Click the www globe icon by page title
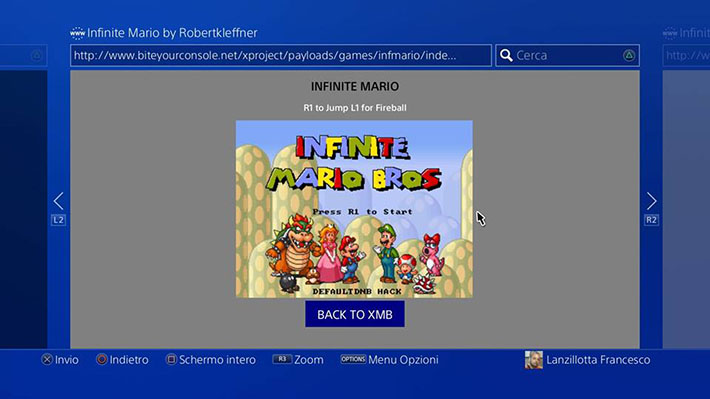 tap(77, 33)
